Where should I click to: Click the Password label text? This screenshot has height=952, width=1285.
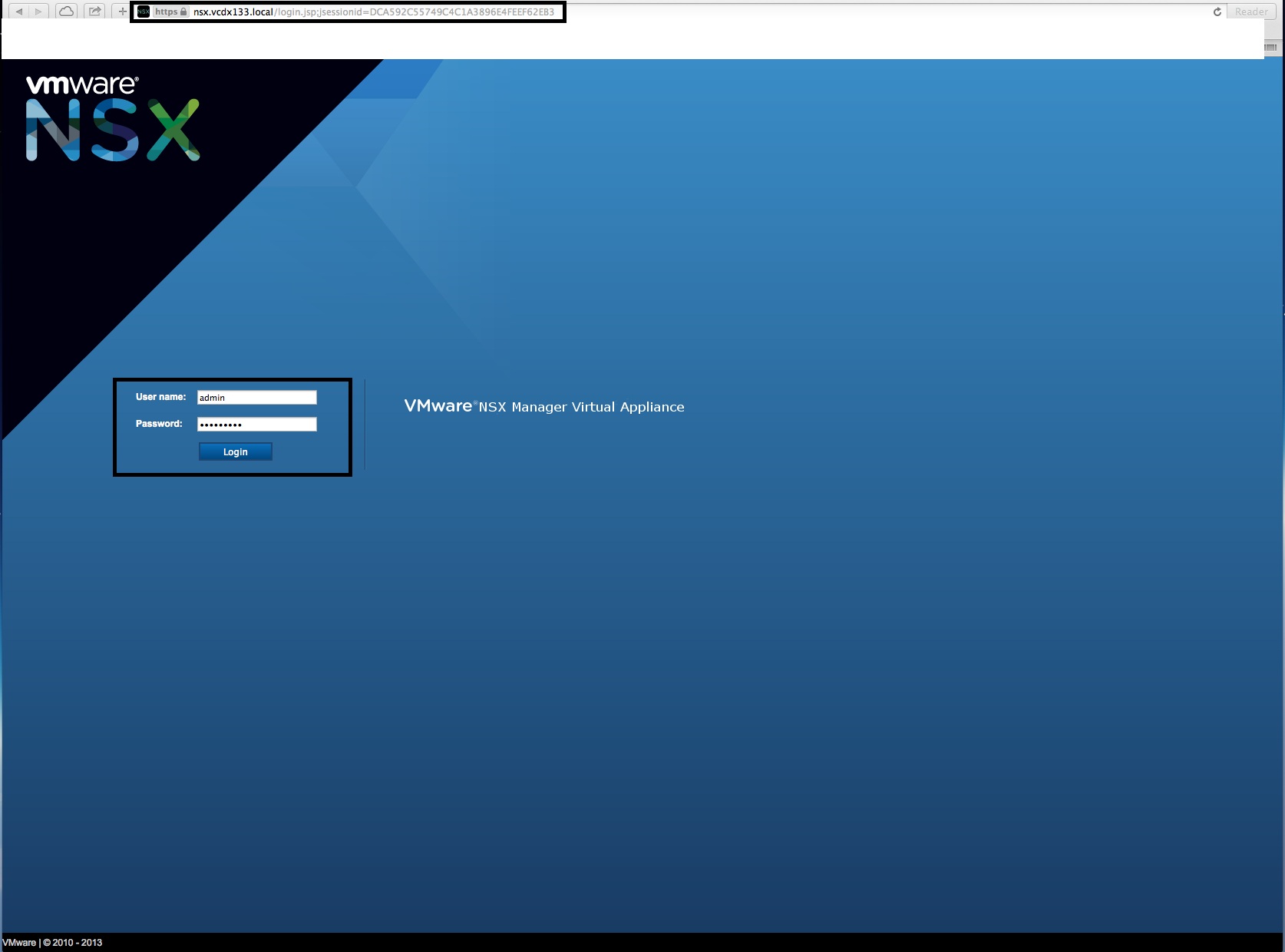tap(159, 424)
